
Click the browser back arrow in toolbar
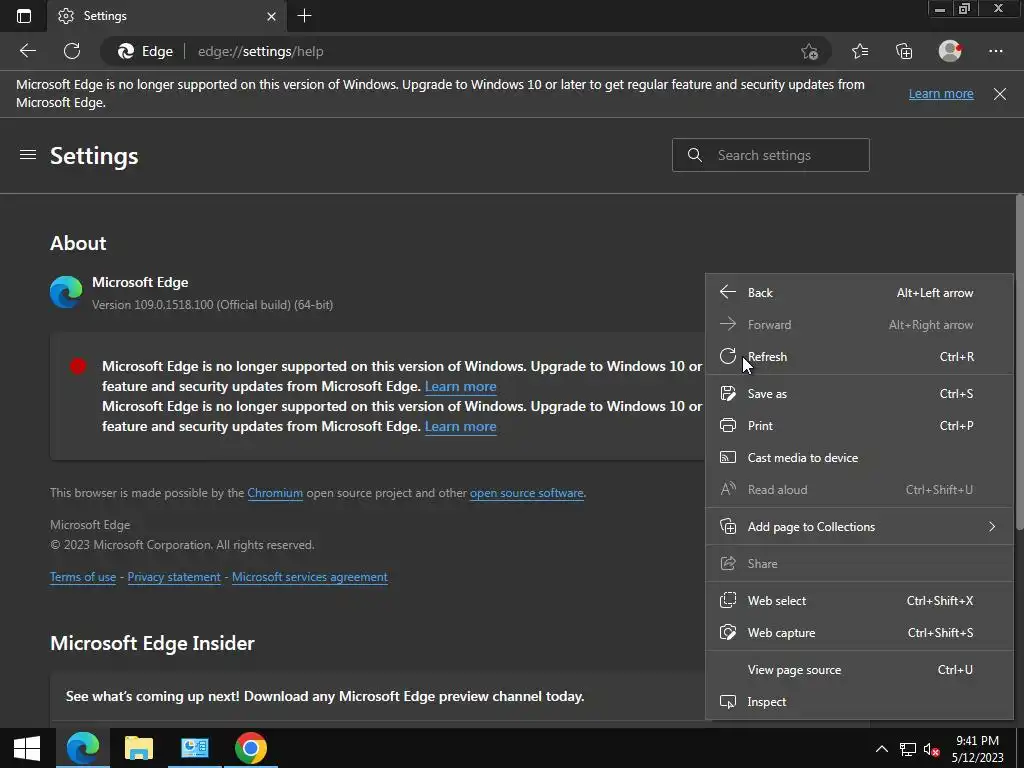(27, 51)
